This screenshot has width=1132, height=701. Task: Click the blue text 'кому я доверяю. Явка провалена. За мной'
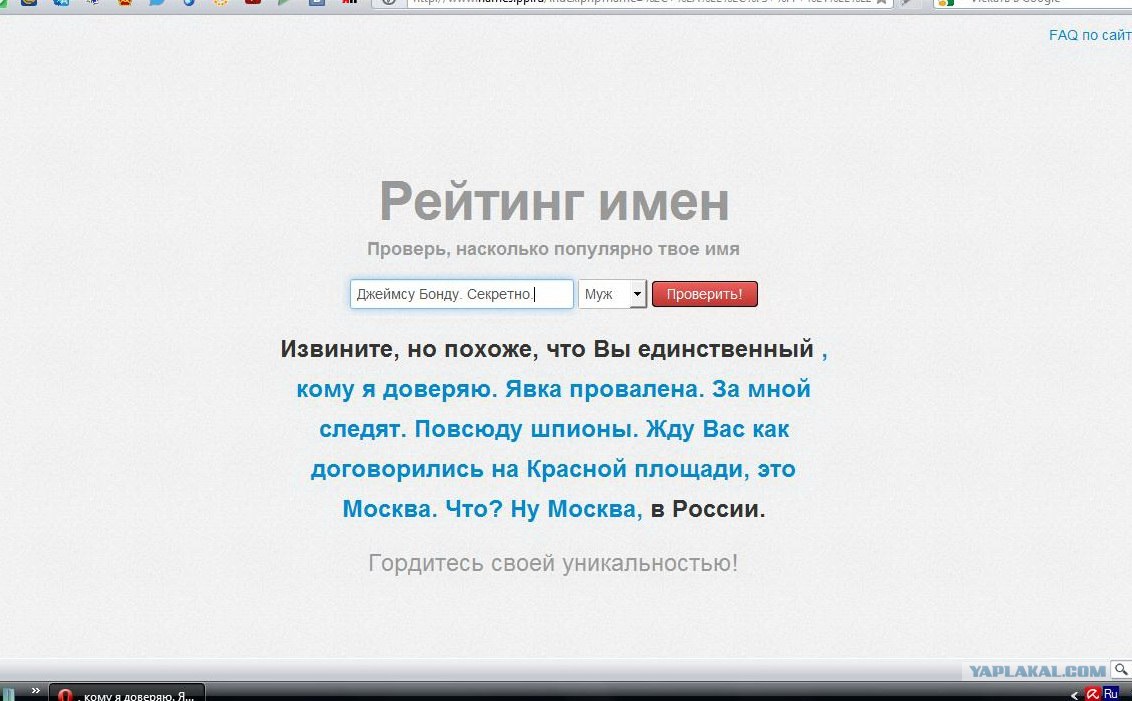tap(554, 389)
